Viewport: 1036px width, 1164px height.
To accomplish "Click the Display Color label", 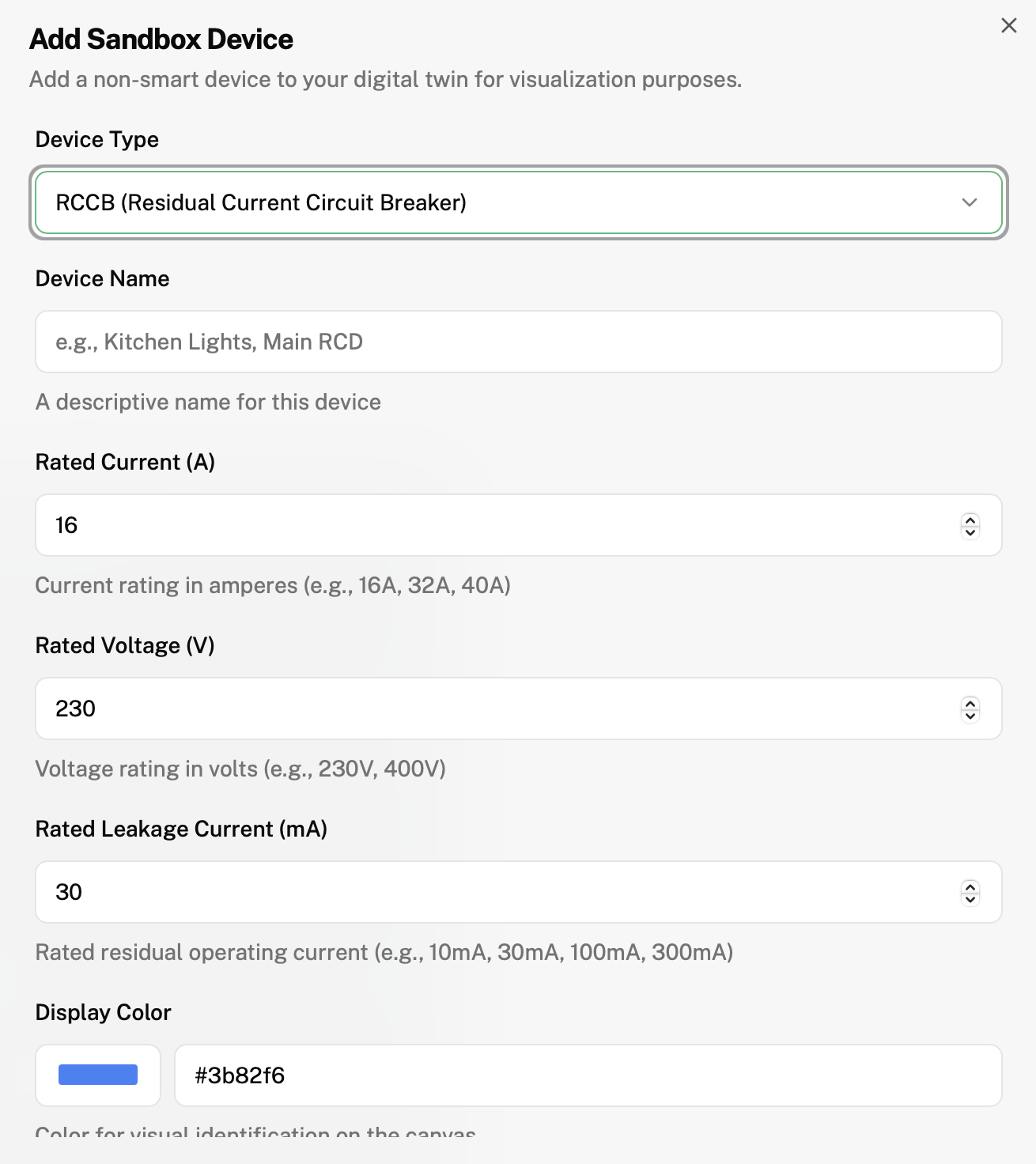I will (x=103, y=1012).
